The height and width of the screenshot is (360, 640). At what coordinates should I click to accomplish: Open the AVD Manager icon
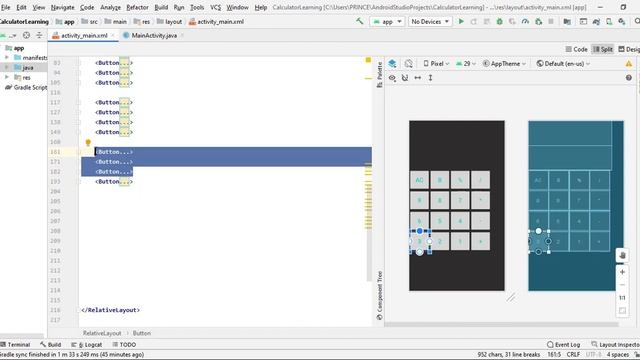[609, 22]
